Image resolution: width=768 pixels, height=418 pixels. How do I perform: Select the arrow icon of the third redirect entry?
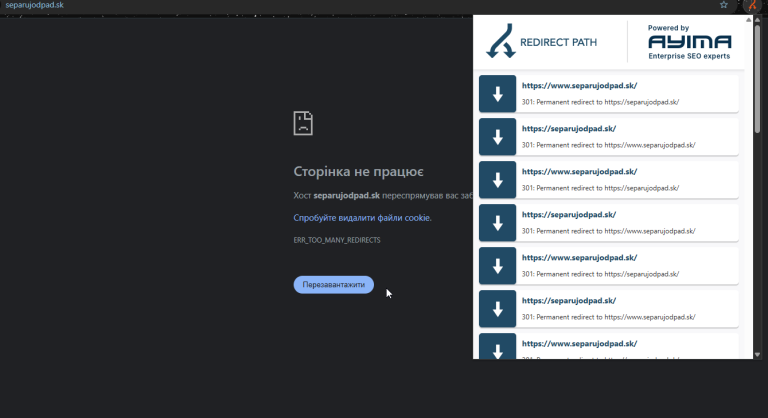pos(497,180)
